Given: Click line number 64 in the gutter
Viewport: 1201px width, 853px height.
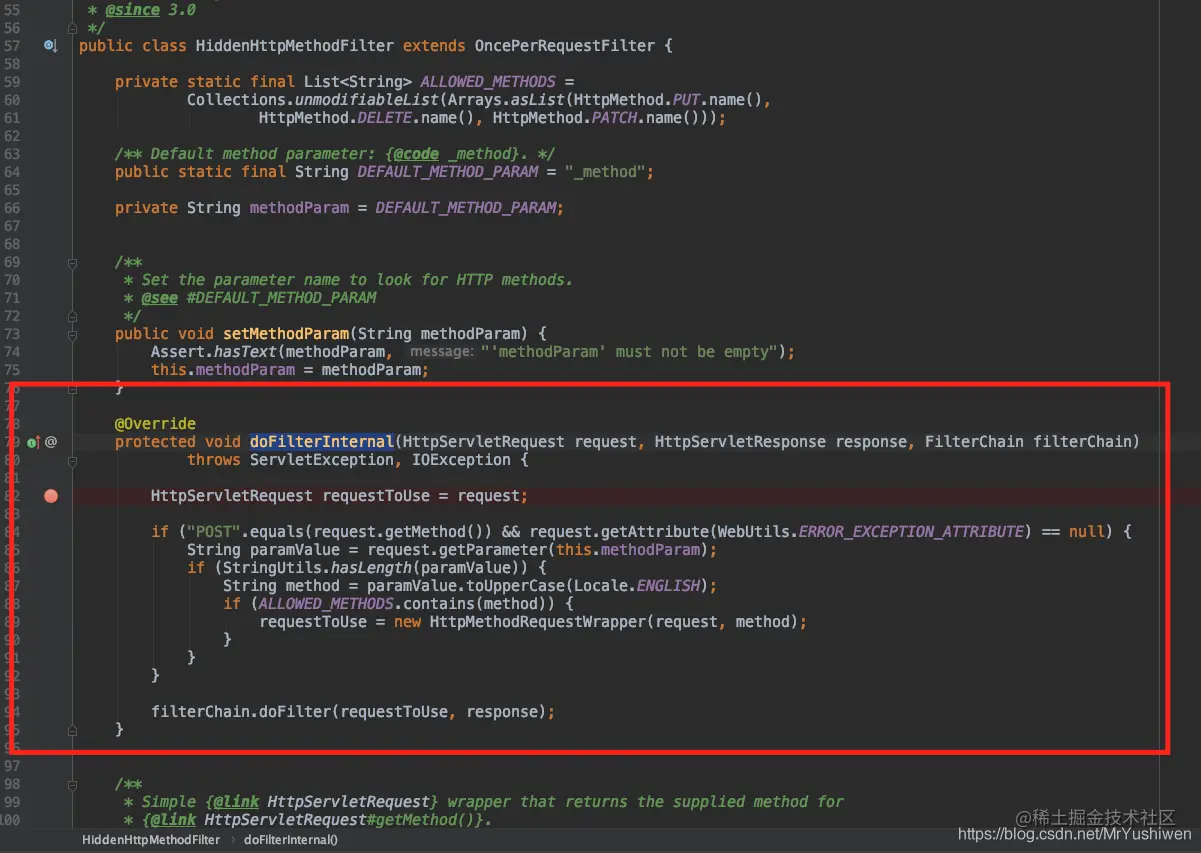Looking at the screenshot, I should click(x=12, y=172).
